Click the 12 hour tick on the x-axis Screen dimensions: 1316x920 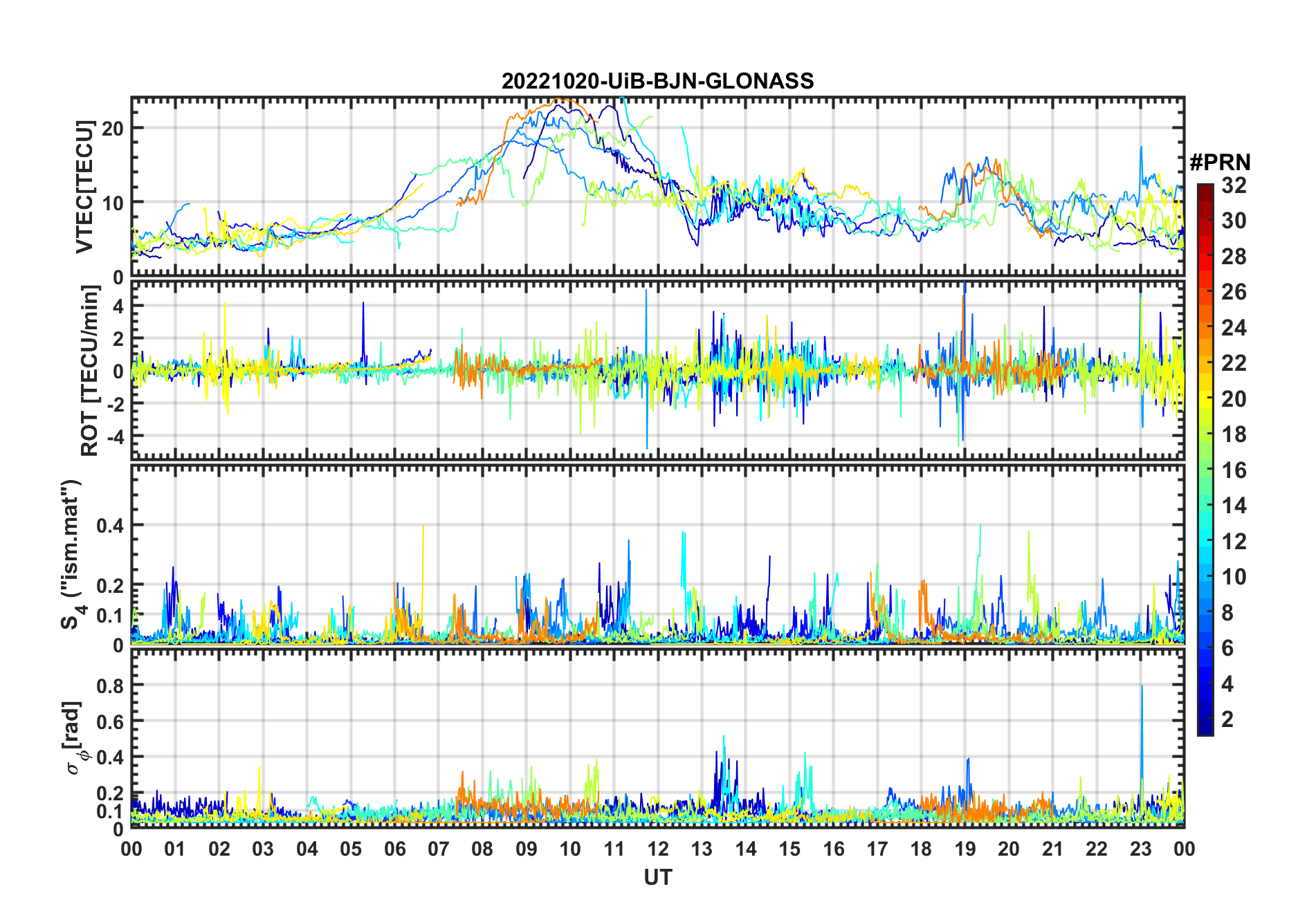[x=657, y=849]
